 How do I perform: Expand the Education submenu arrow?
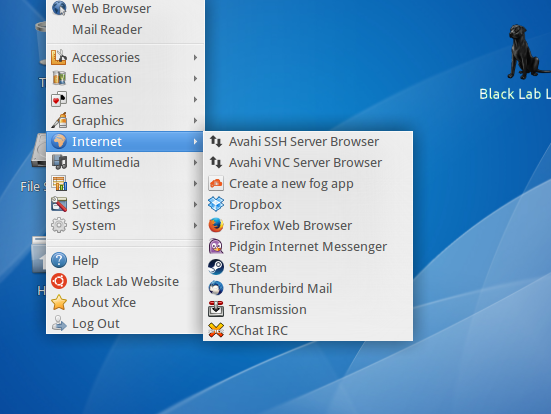tap(195, 78)
